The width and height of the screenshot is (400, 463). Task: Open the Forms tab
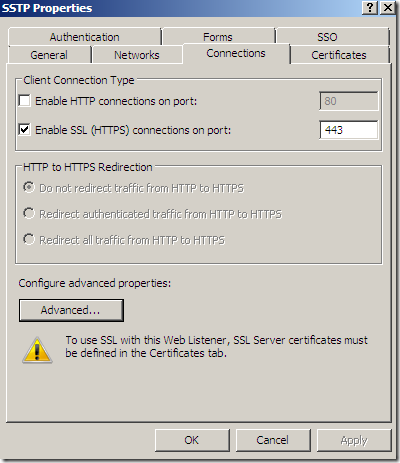point(218,37)
